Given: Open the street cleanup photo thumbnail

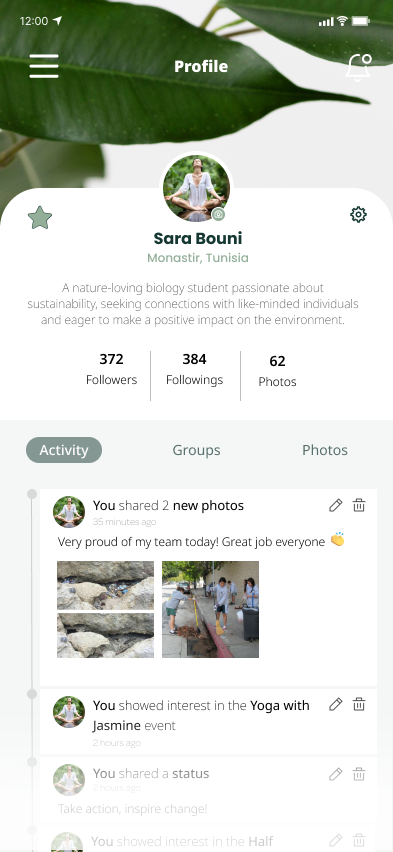Looking at the screenshot, I should (210, 609).
